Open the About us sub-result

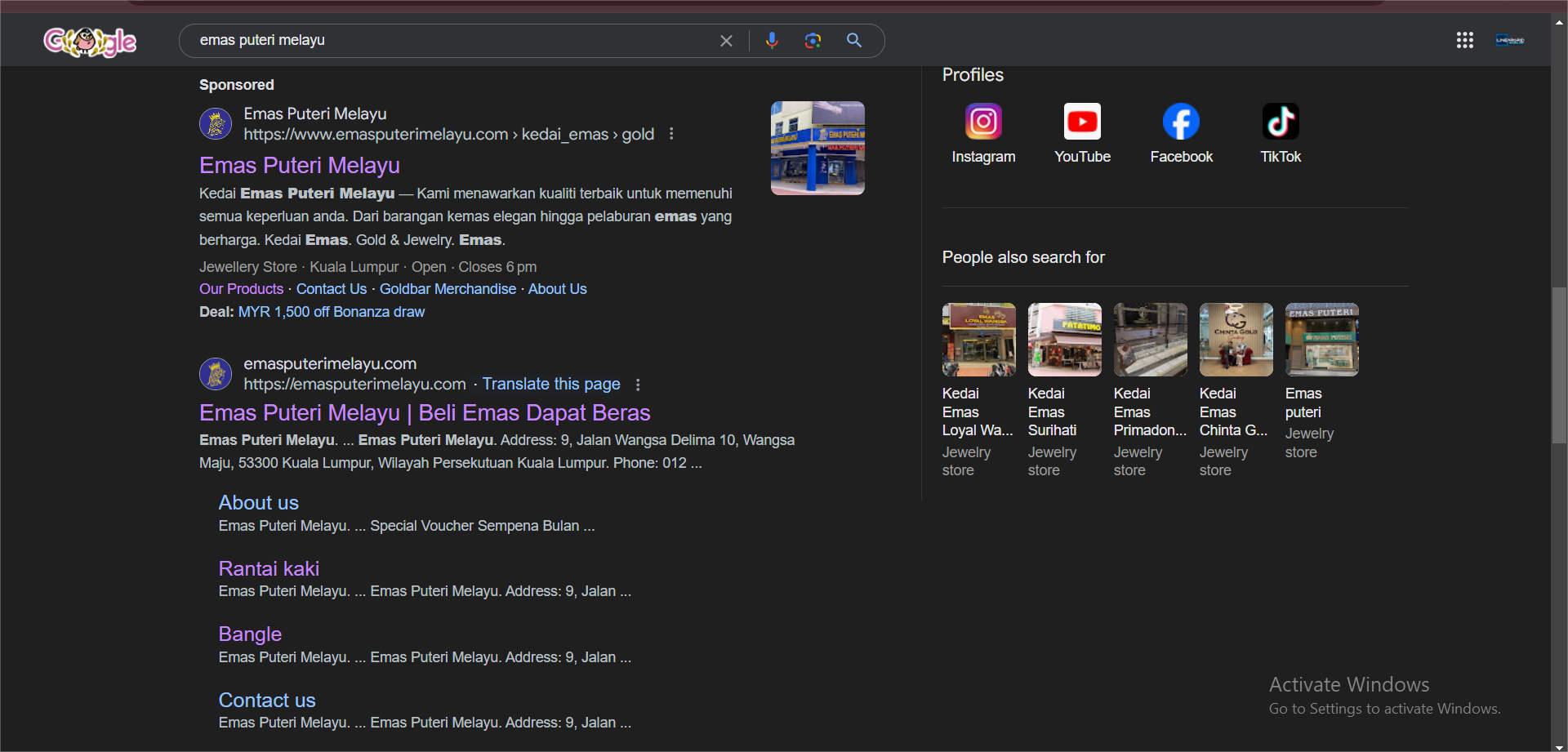[x=259, y=502]
